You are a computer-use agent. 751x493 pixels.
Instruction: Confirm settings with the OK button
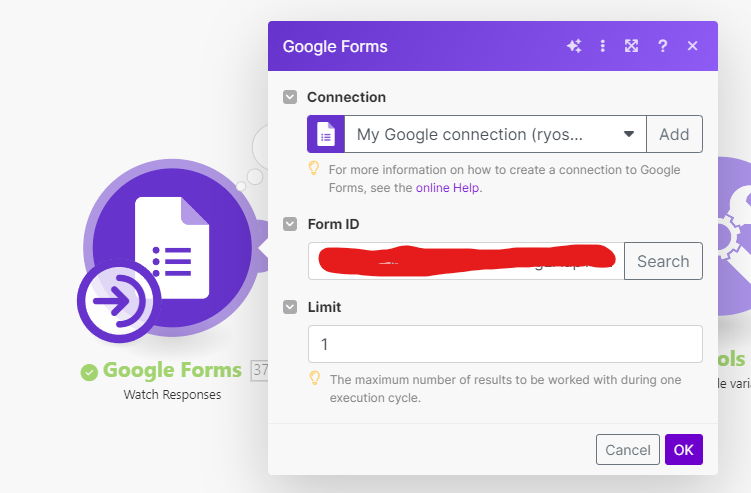pyautogui.click(x=683, y=450)
